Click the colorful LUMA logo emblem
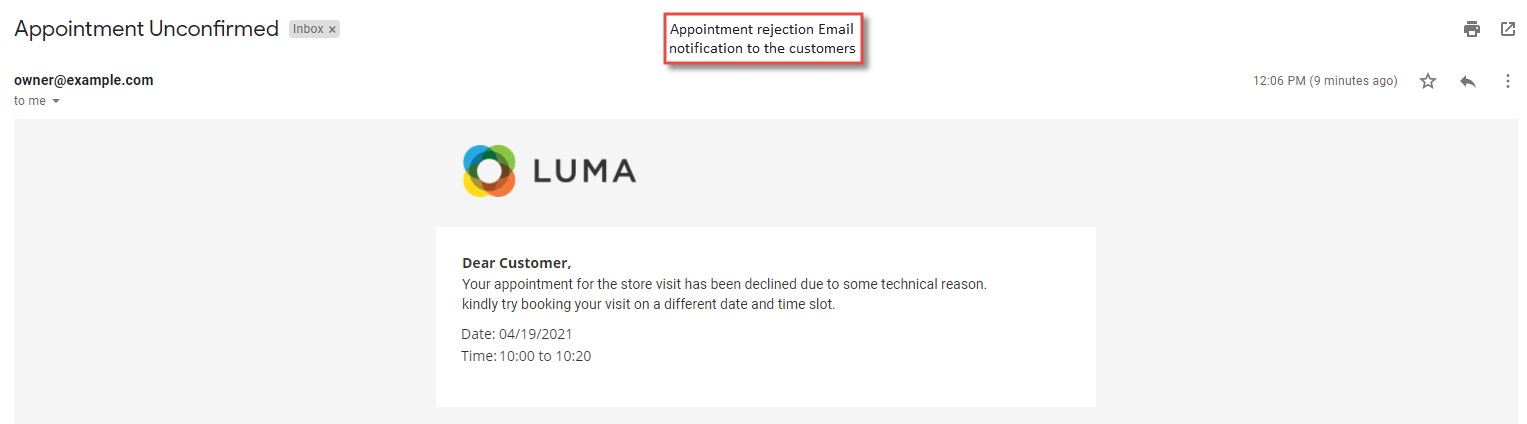Image resolution: width=1527 pixels, height=424 pixels. (x=489, y=171)
